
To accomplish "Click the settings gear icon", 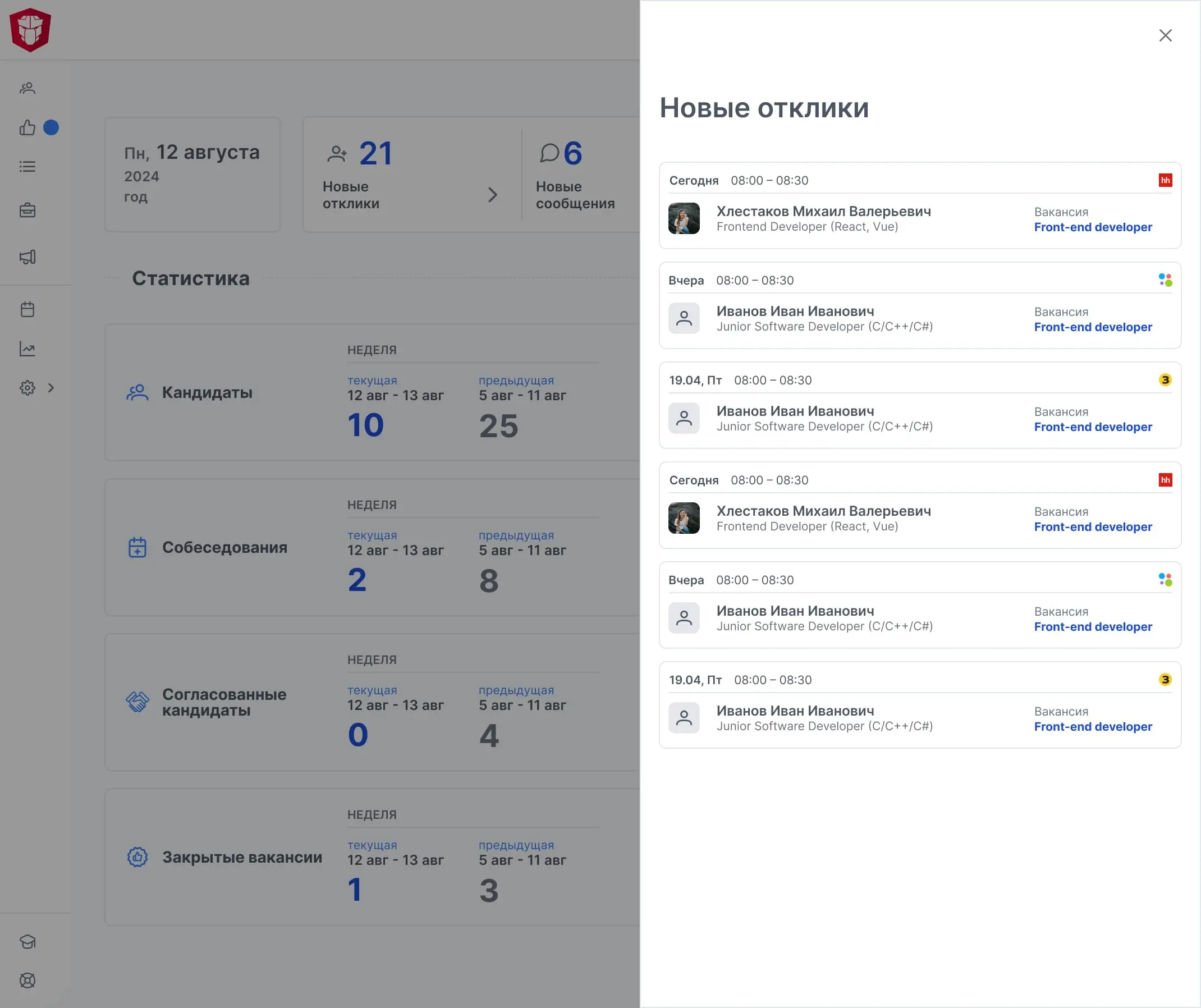I will (x=27, y=388).
